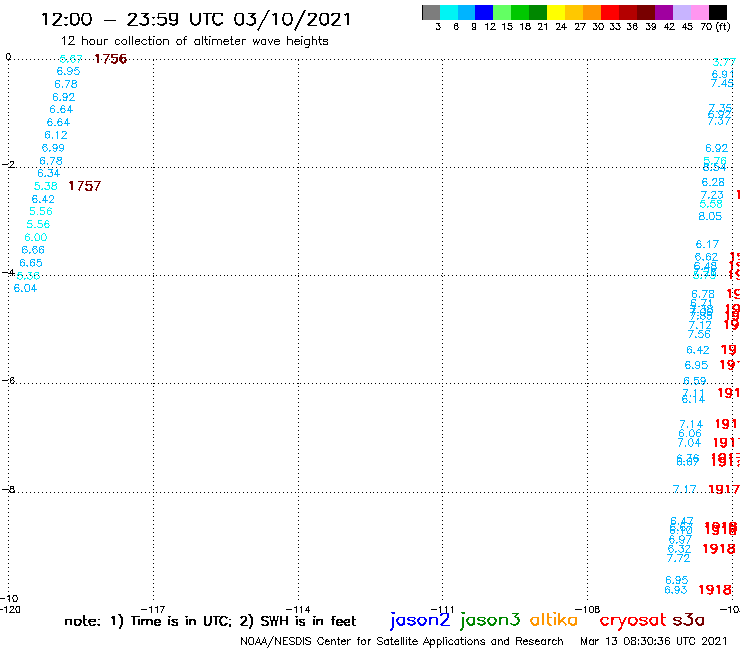The width and height of the screenshot is (740, 650).
Task: Select the orange swatch in the color scale
Action: (592, 12)
